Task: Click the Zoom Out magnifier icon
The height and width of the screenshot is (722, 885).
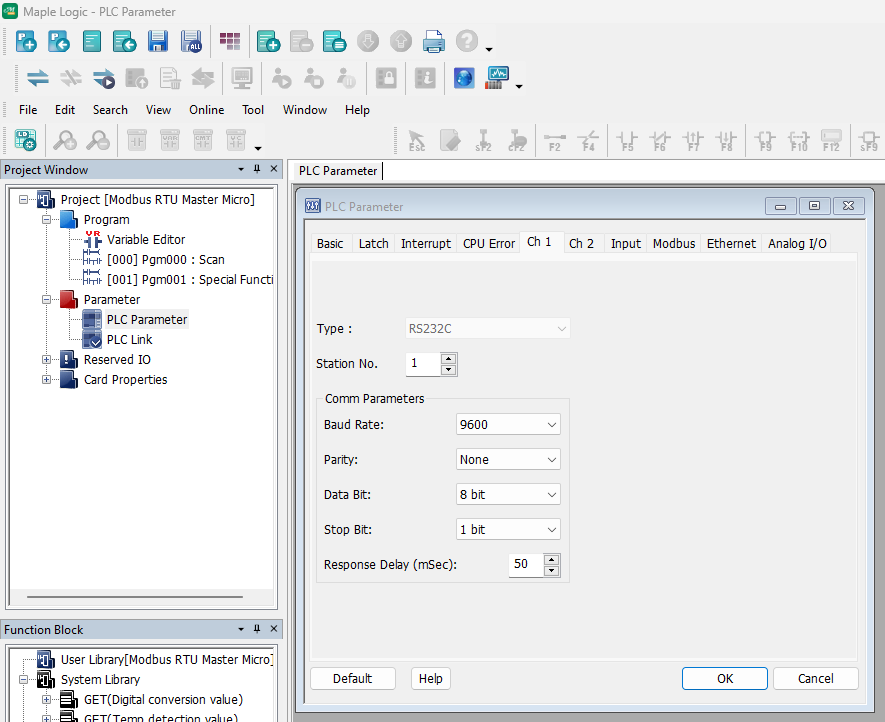Action: (x=98, y=140)
